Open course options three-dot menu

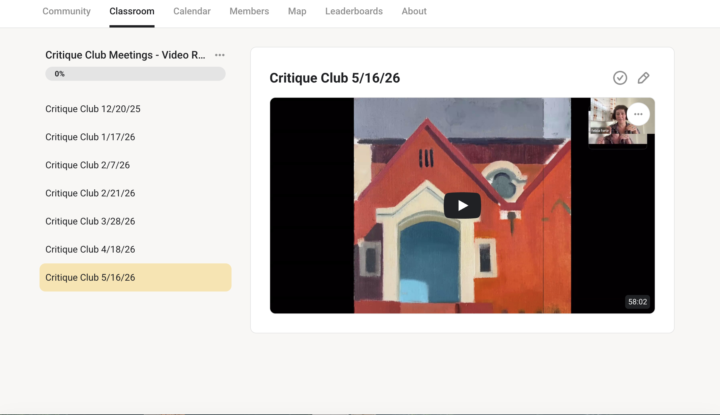(219, 55)
